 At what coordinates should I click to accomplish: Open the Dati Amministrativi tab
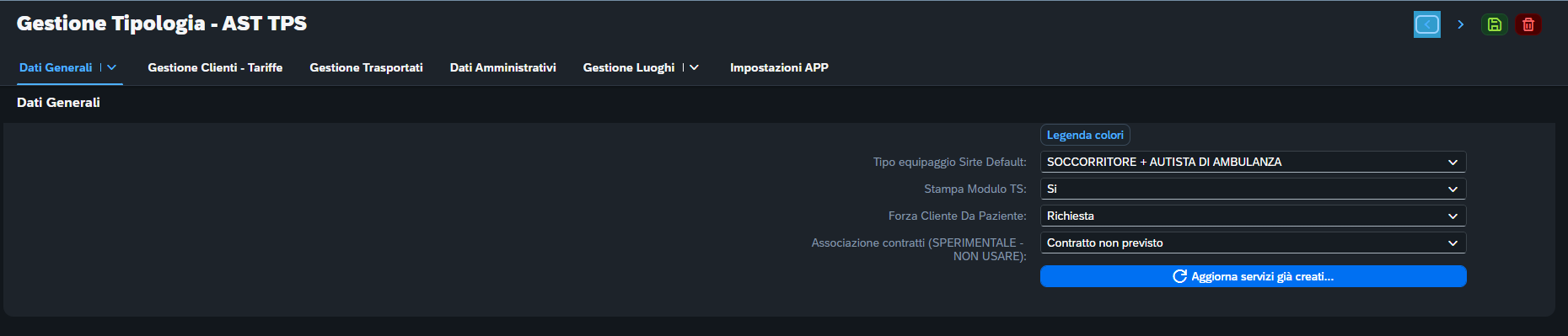(x=502, y=67)
